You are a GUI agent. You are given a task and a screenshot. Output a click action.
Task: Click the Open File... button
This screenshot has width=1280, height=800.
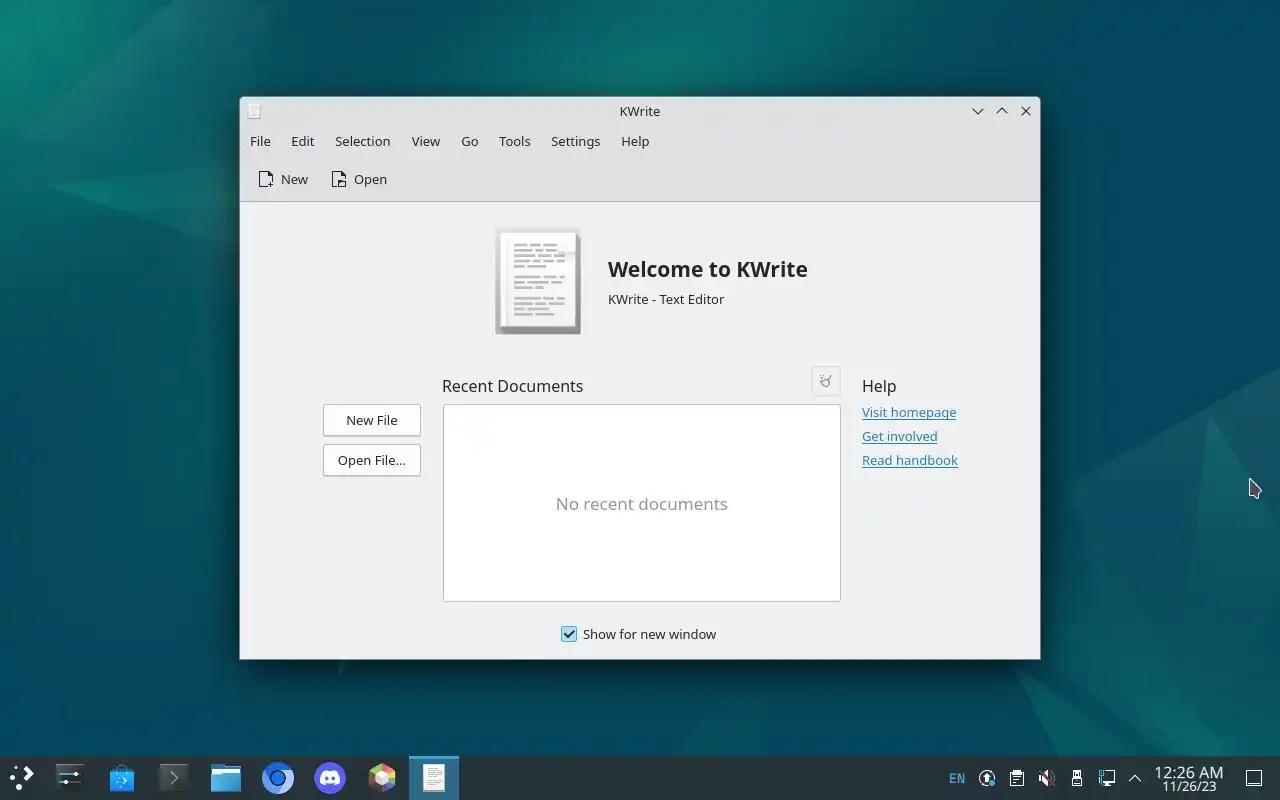tap(372, 460)
